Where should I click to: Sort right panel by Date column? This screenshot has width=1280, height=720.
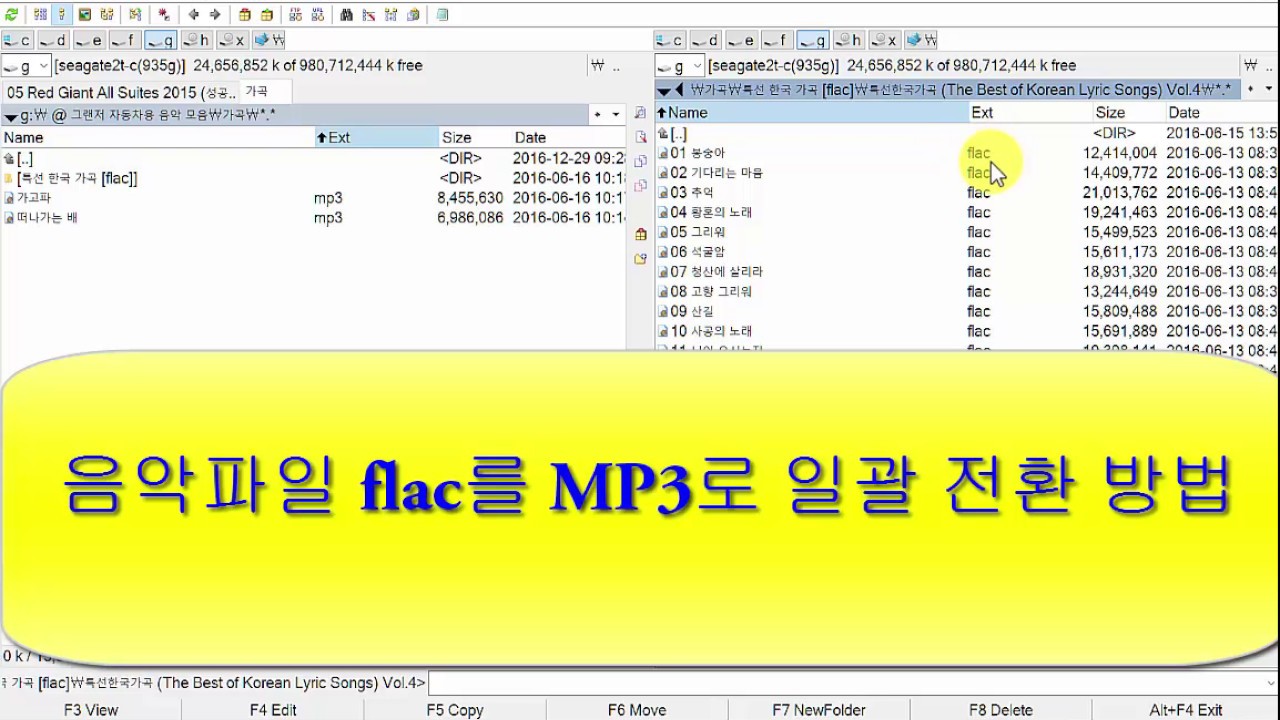(x=1222, y=113)
